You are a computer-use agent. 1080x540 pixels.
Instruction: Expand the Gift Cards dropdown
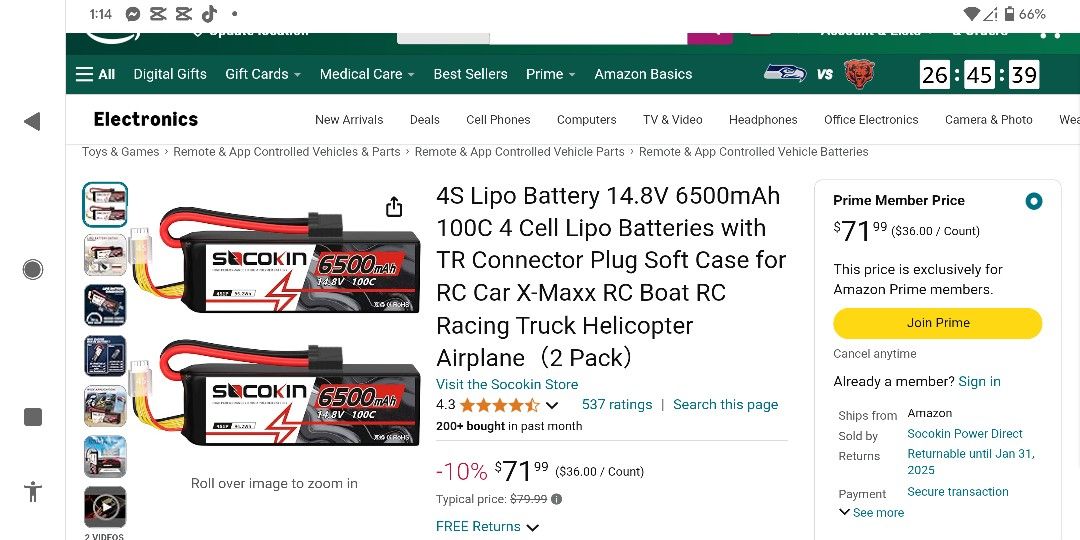[262, 74]
